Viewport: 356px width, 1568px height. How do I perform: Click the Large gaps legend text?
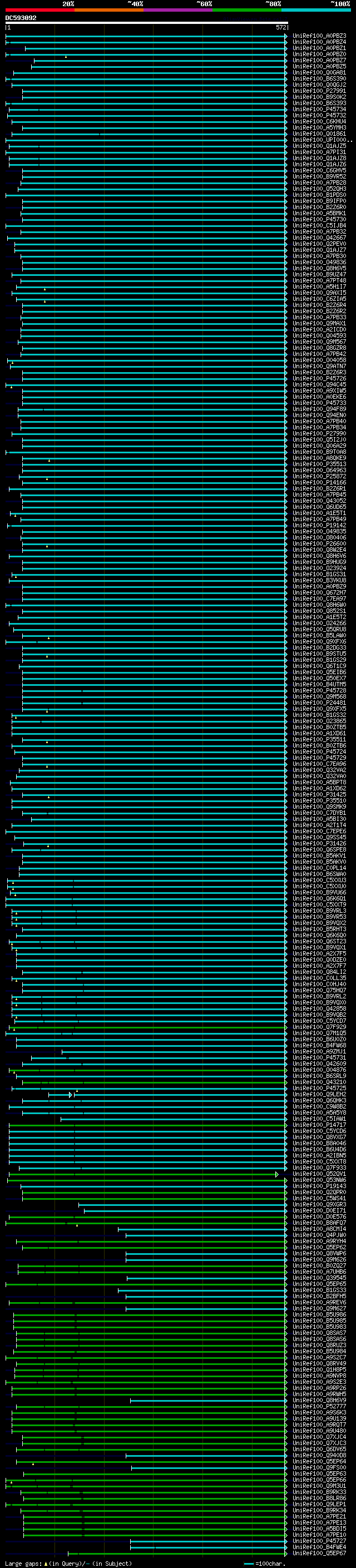(23, 1564)
